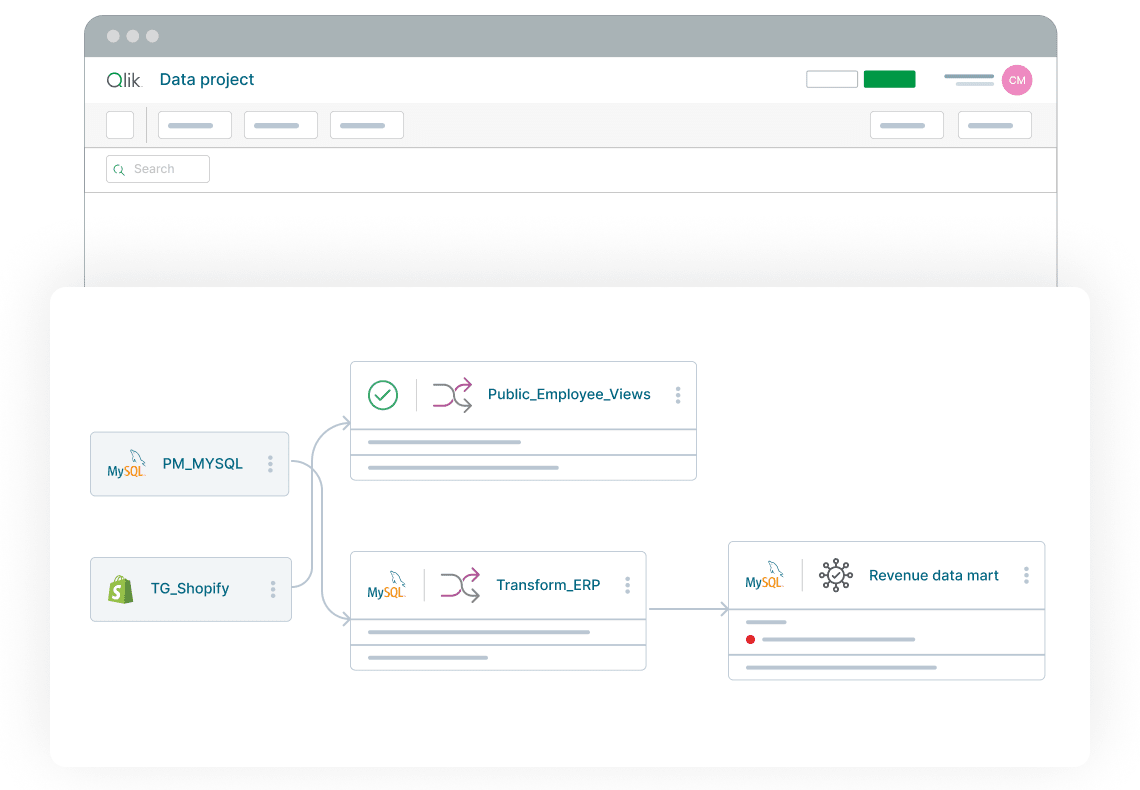
Task: Select the Public_Employee_Views title
Action: (x=569, y=395)
